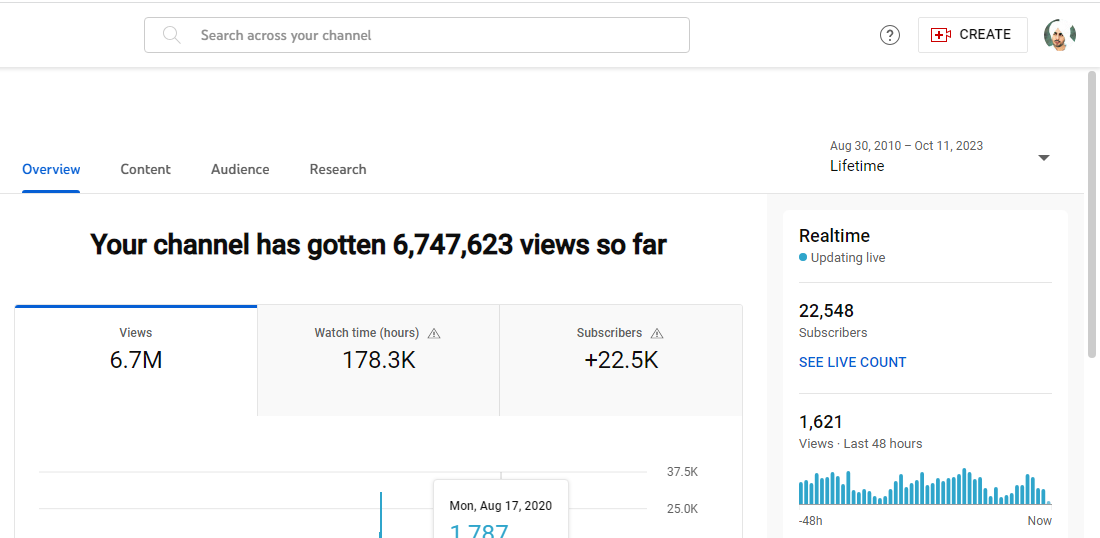
Task: Switch to the Content tab
Action: click(x=145, y=169)
